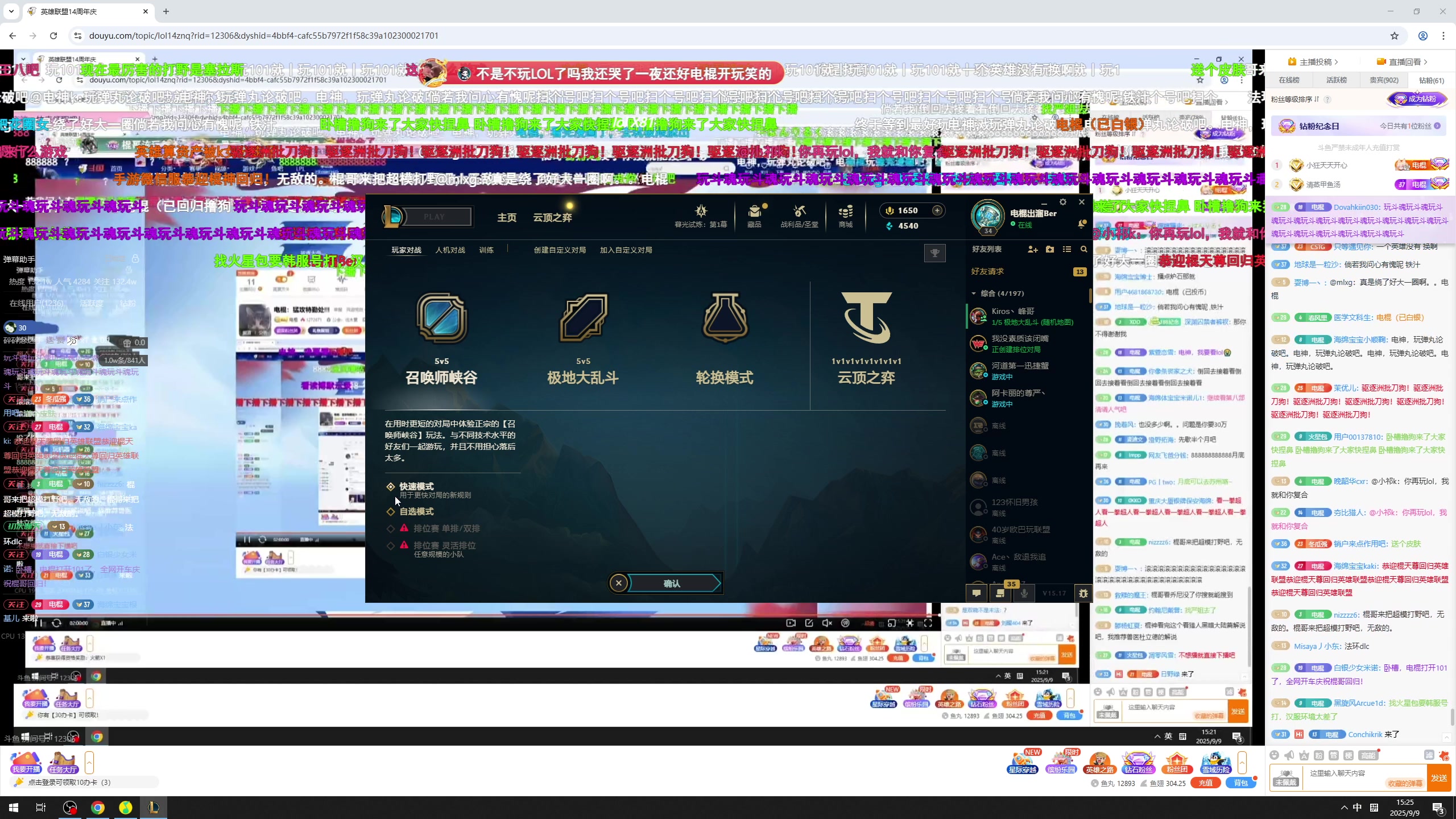Click 充值 recharge button

[1205, 783]
